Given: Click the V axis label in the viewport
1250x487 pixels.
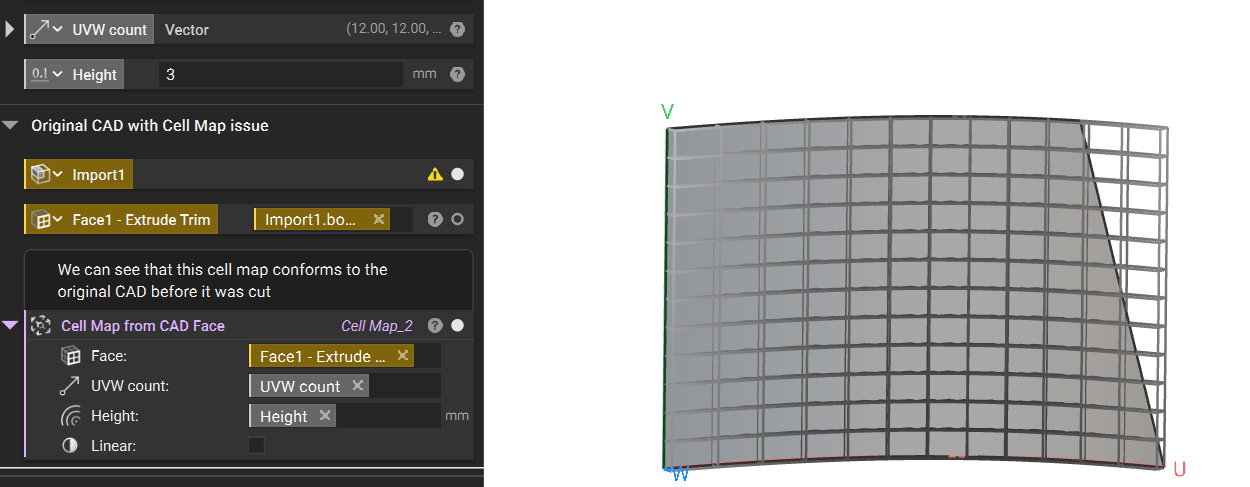Looking at the screenshot, I should (x=668, y=111).
